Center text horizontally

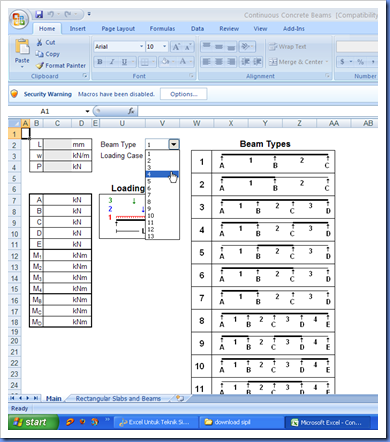click(x=219, y=62)
